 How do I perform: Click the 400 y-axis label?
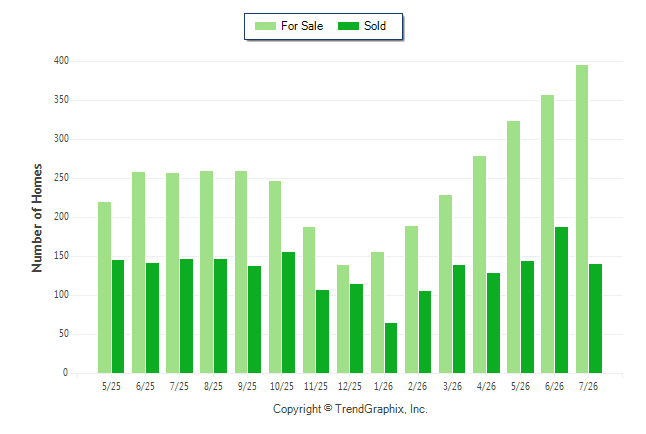pos(61,61)
